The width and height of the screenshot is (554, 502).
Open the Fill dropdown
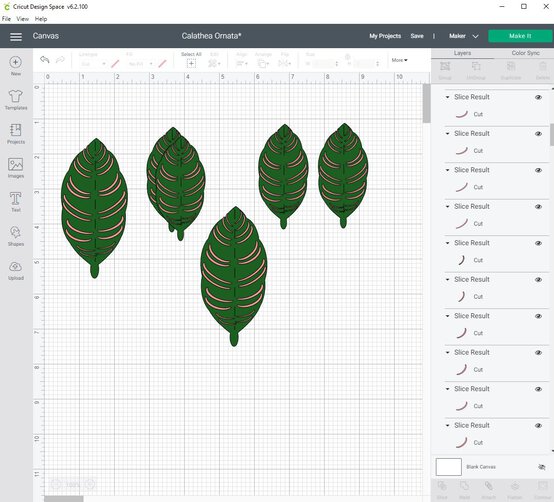[x=140, y=64]
